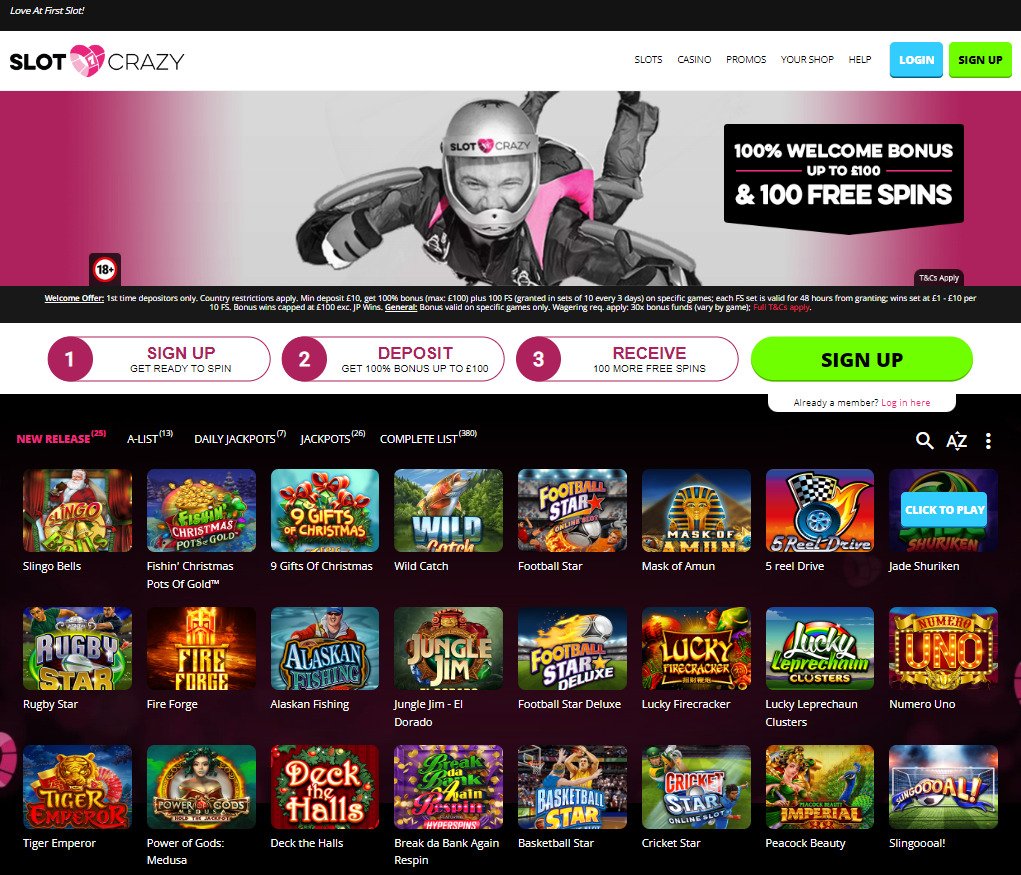Click the 18+ age restriction badge
Viewport: 1021px width, 875px height.
click(105, 269)
